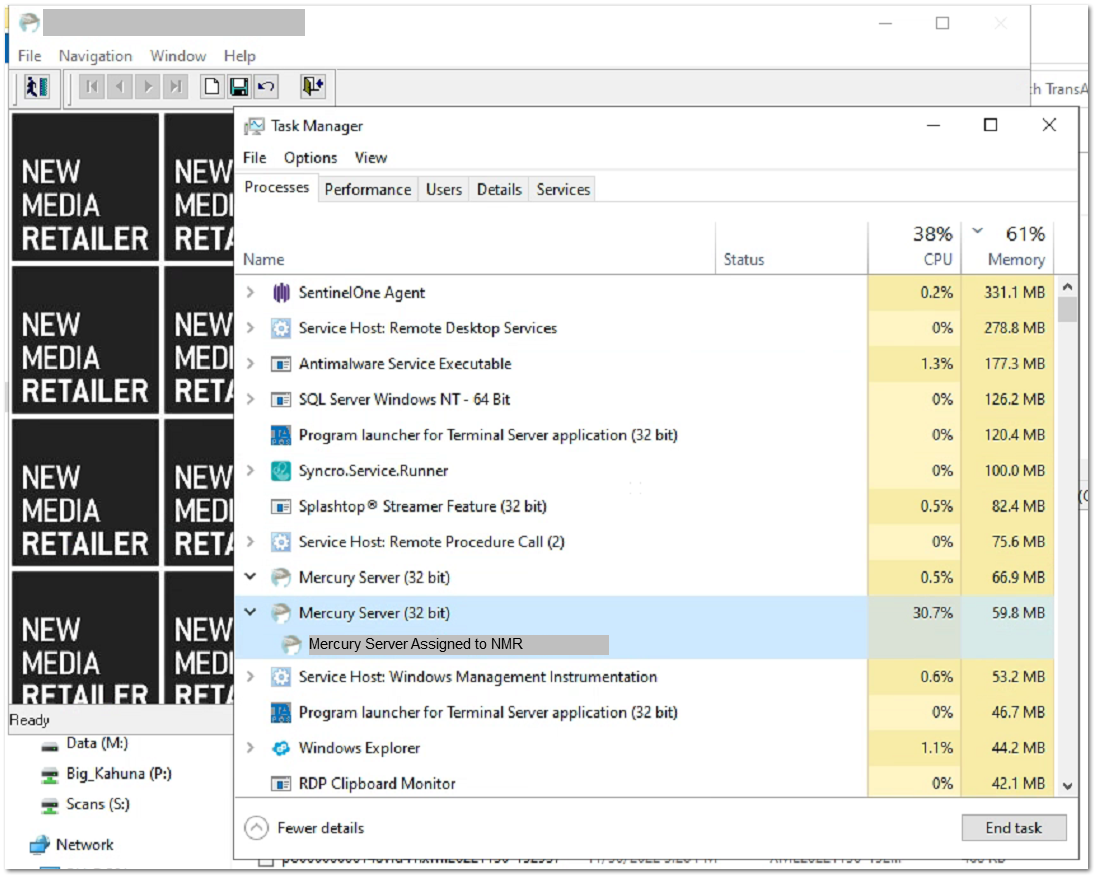Expand the SQL Server Windows NT process
Image resolution: width=1097 pixels, height=878 pixels.
(251, 400)
